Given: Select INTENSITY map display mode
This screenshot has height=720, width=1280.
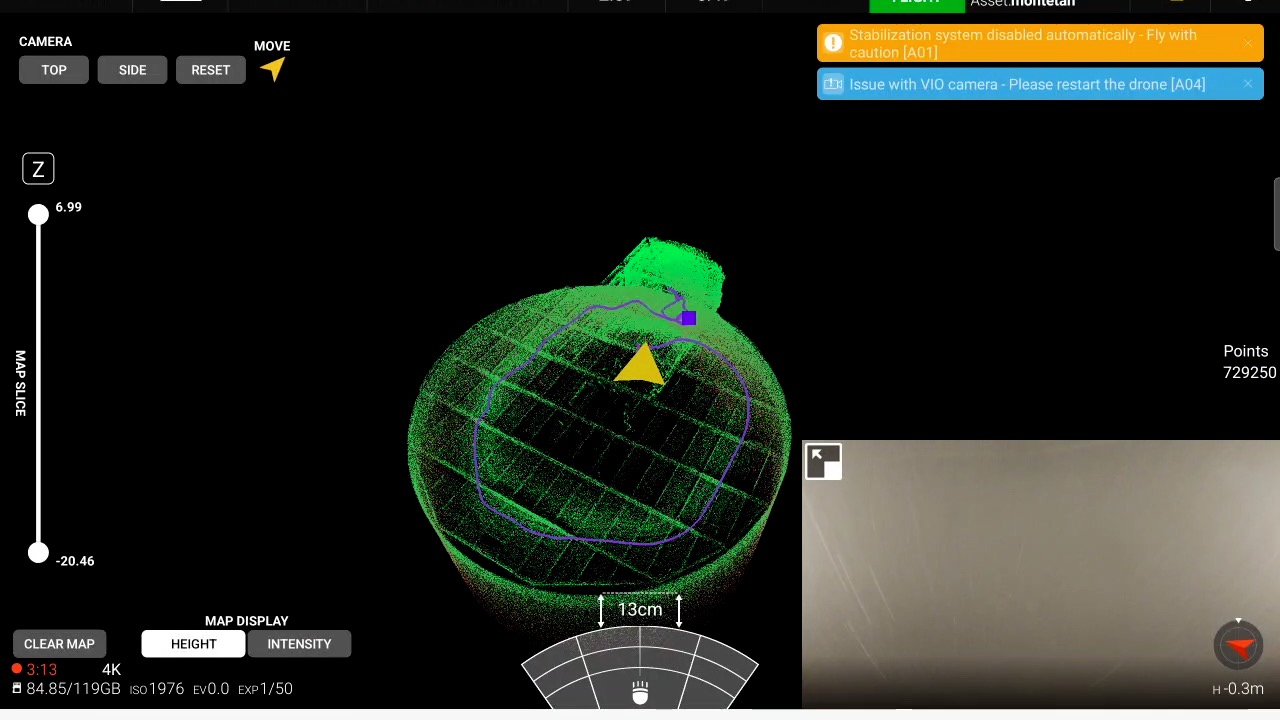Looking at the screenshot, I should [x=299, y=644].
